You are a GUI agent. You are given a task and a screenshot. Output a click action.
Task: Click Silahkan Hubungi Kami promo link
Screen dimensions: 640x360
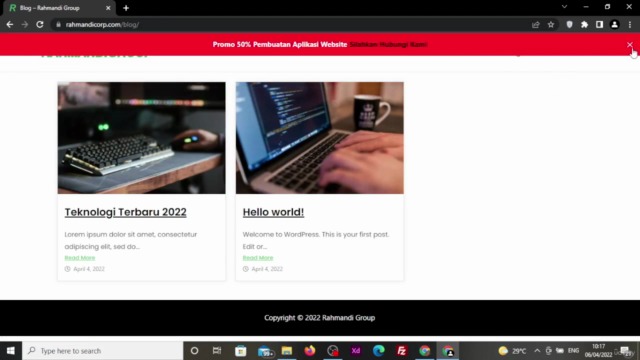pyautogui.click(x=388, y=44)
